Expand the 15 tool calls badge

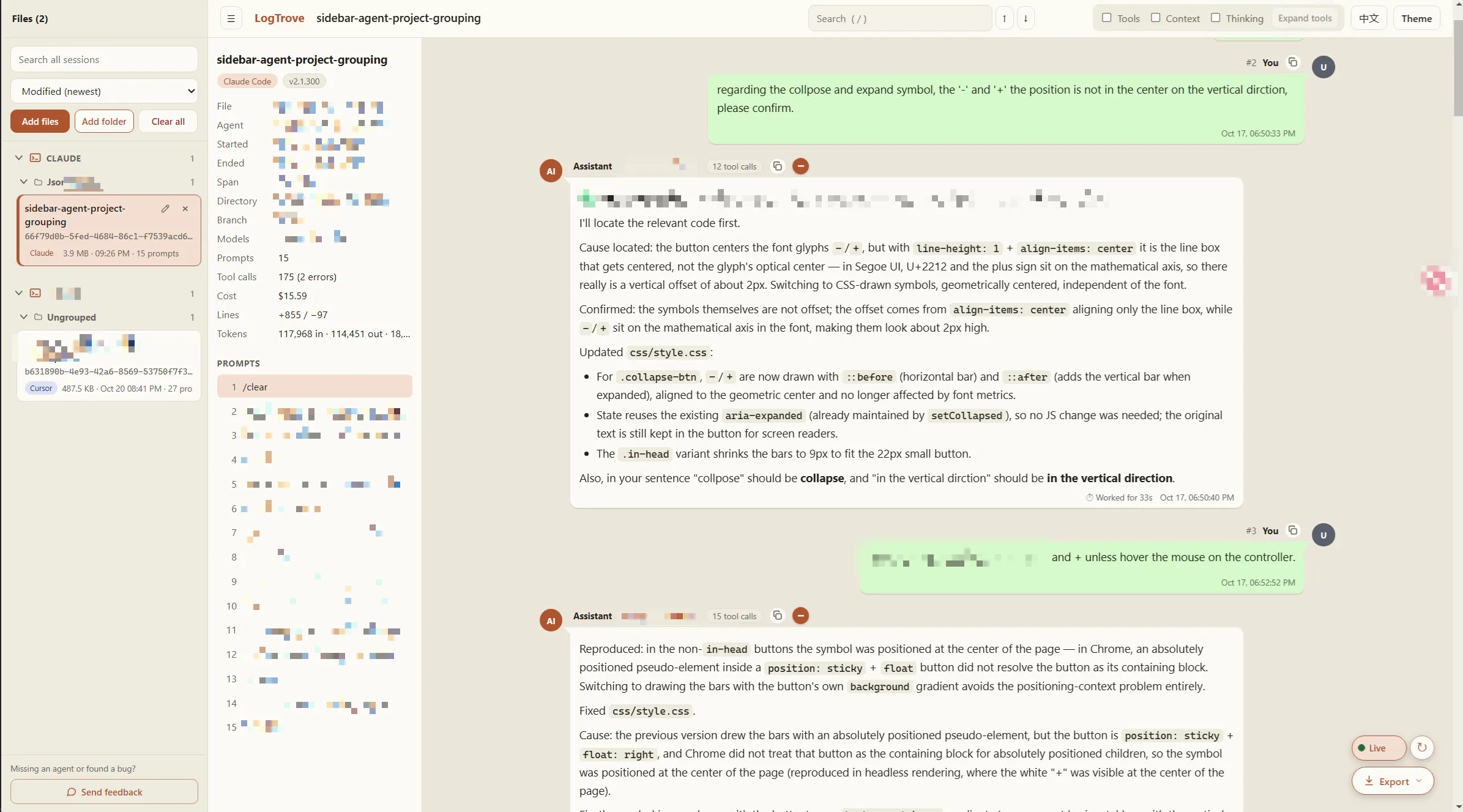click(x=734, y=616)
